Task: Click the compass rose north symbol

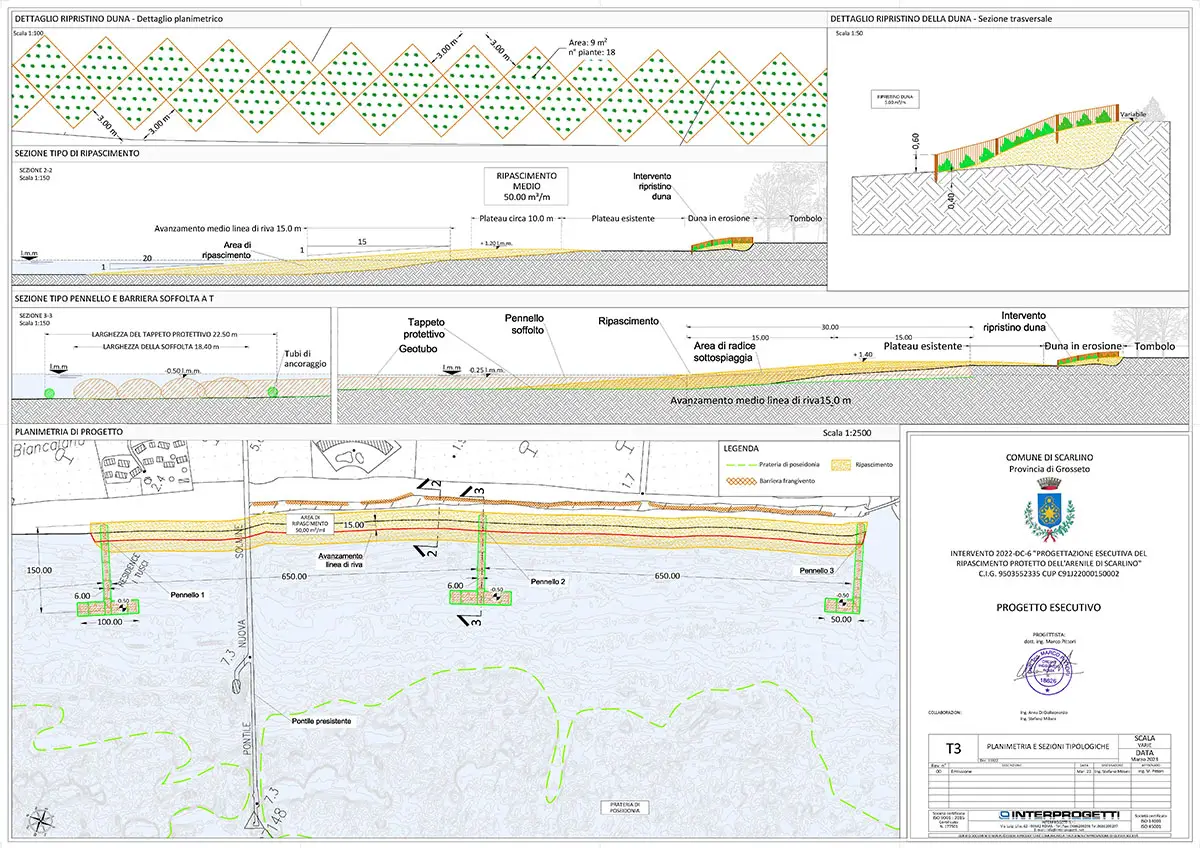Action: (x=42, y=819)
